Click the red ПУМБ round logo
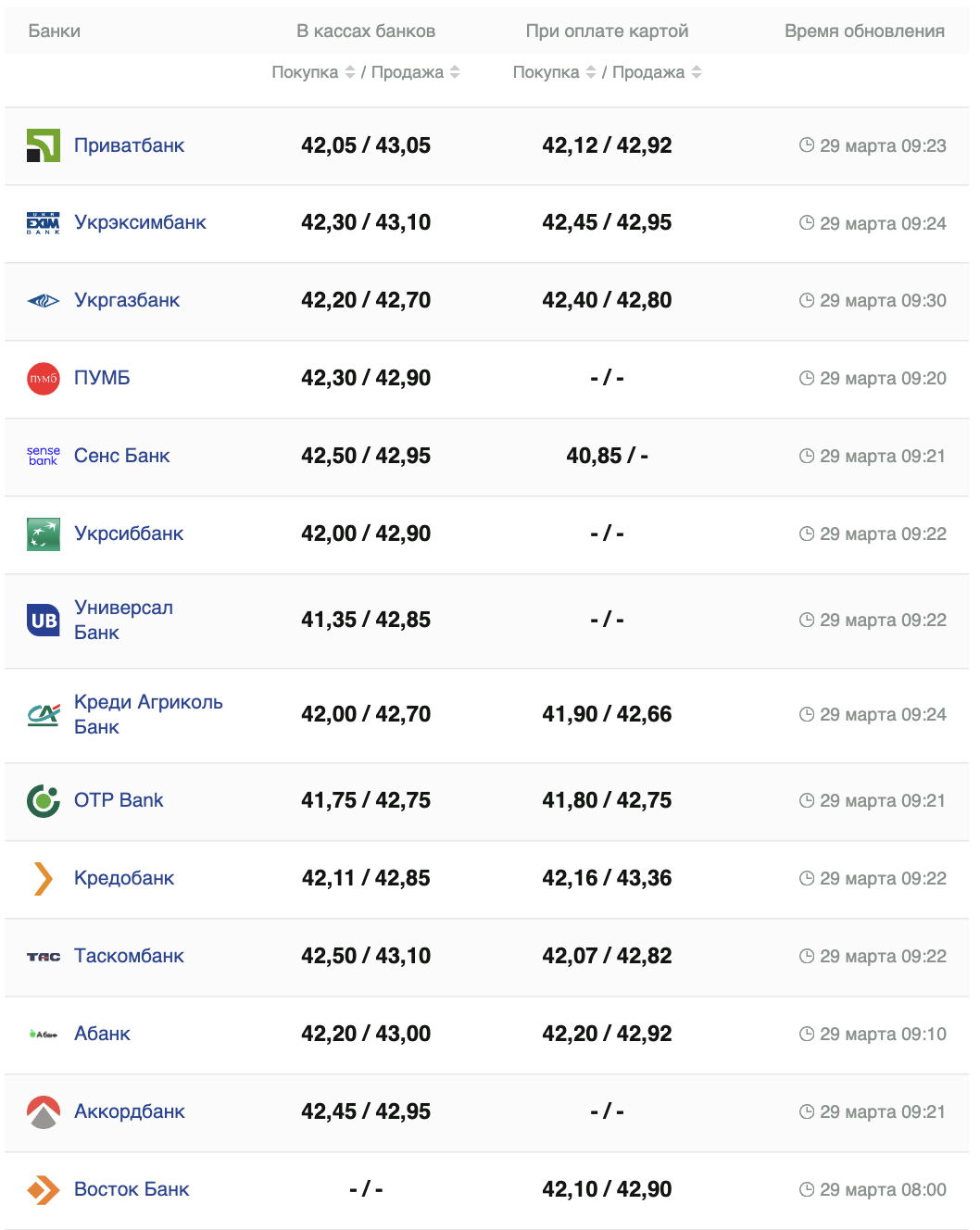 (44, 378)
